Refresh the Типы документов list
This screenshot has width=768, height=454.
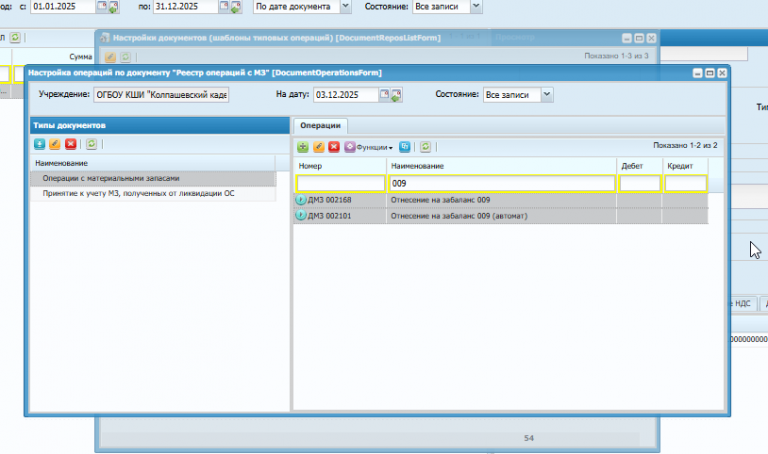91,144
